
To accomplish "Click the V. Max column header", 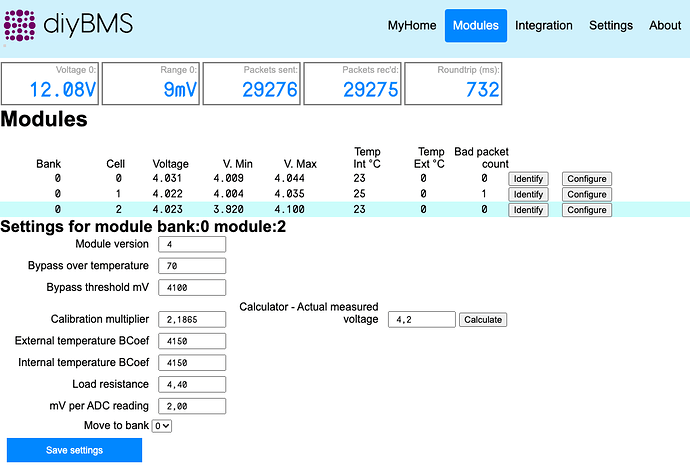I will click(300, 164).
